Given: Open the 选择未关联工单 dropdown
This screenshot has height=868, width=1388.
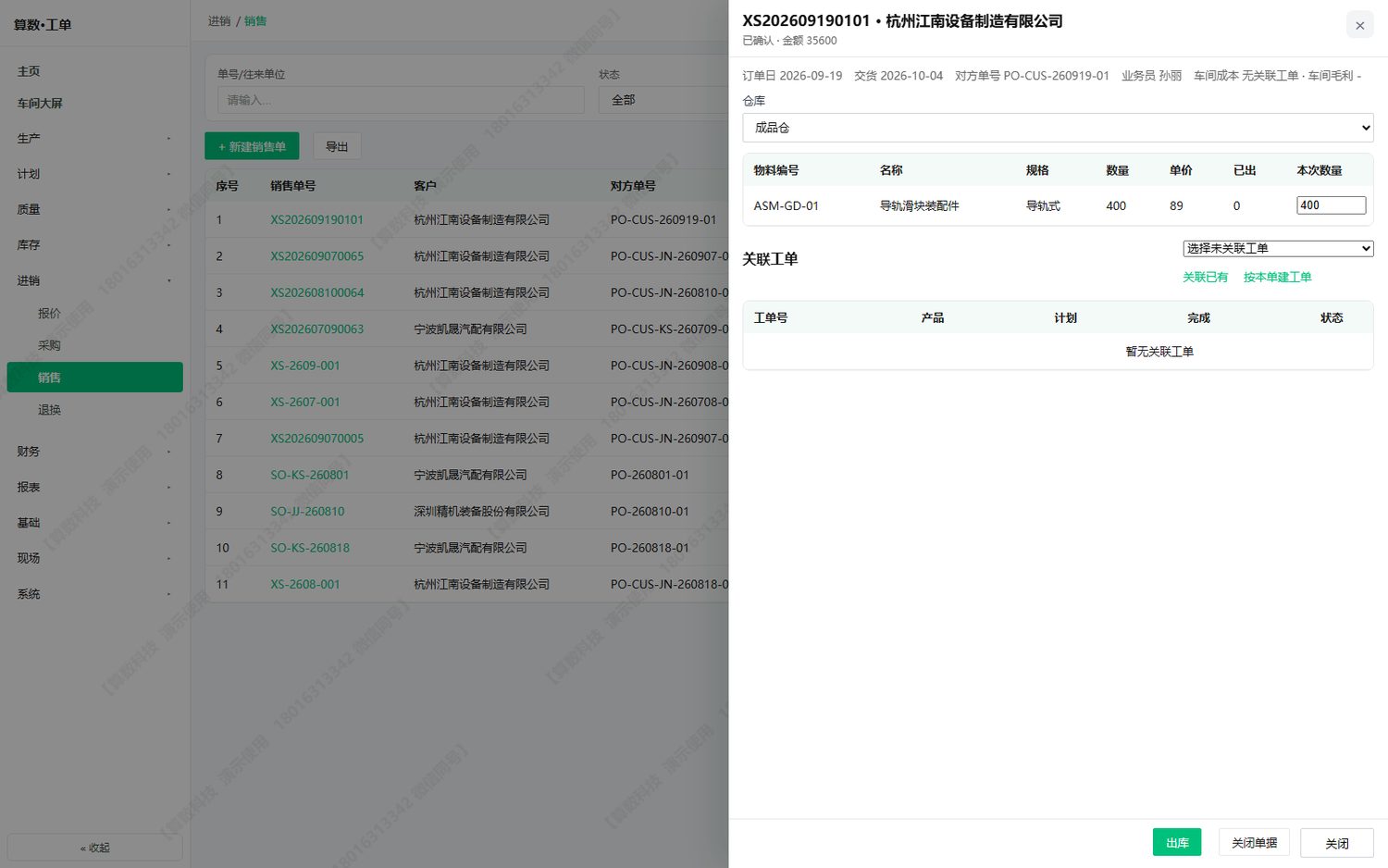Looking at the screenshot, I should (1278, 248).
